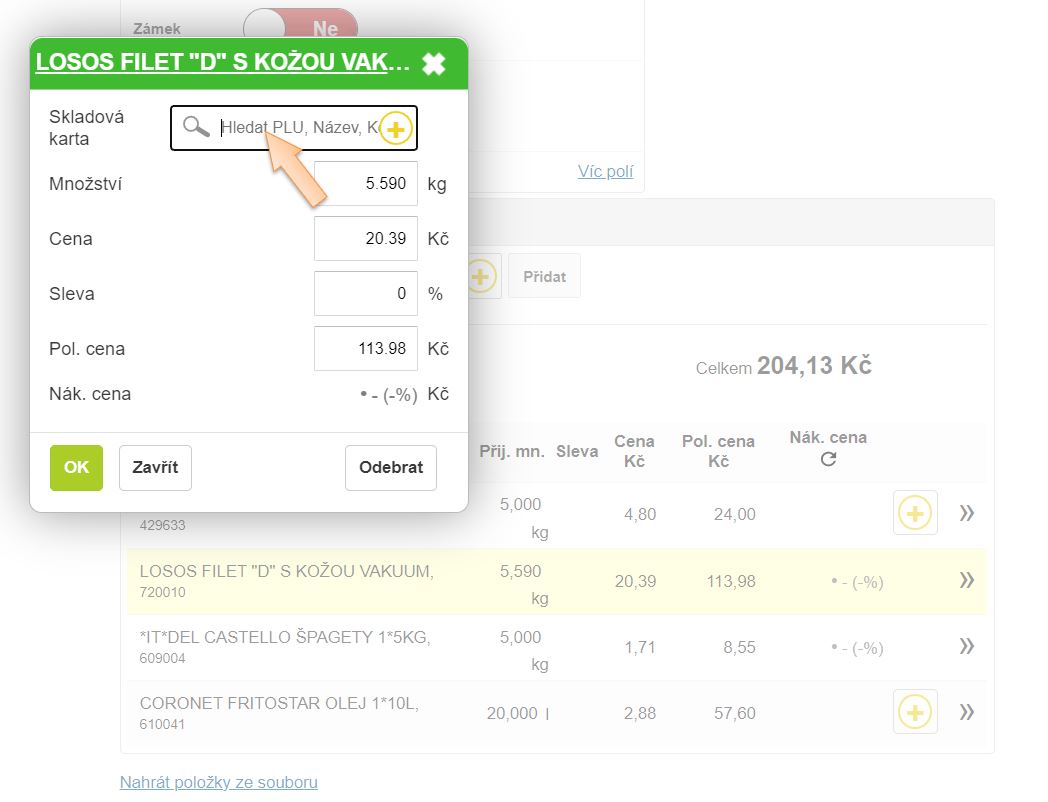The width and height of the screenshot is (1048, 802).
Task: Click the refresh icon under Nák. cena header
Action: (827, 460)
